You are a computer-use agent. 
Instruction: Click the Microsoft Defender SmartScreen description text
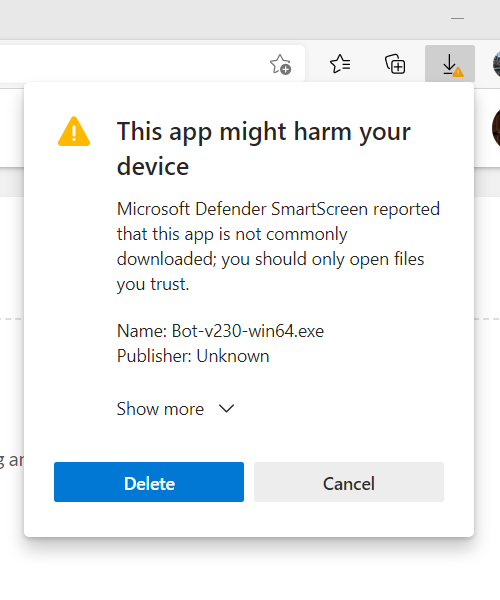278,246
